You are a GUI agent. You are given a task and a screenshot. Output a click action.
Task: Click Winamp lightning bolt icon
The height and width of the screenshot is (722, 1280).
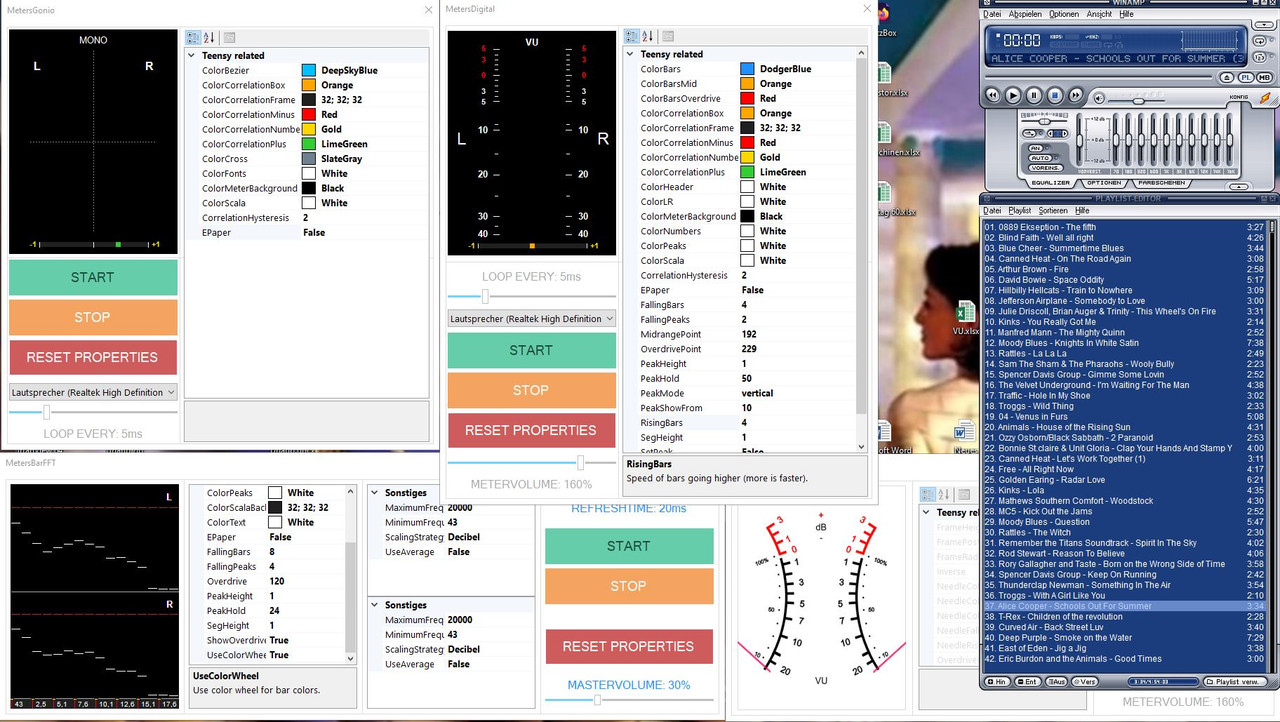(1265, 98)
